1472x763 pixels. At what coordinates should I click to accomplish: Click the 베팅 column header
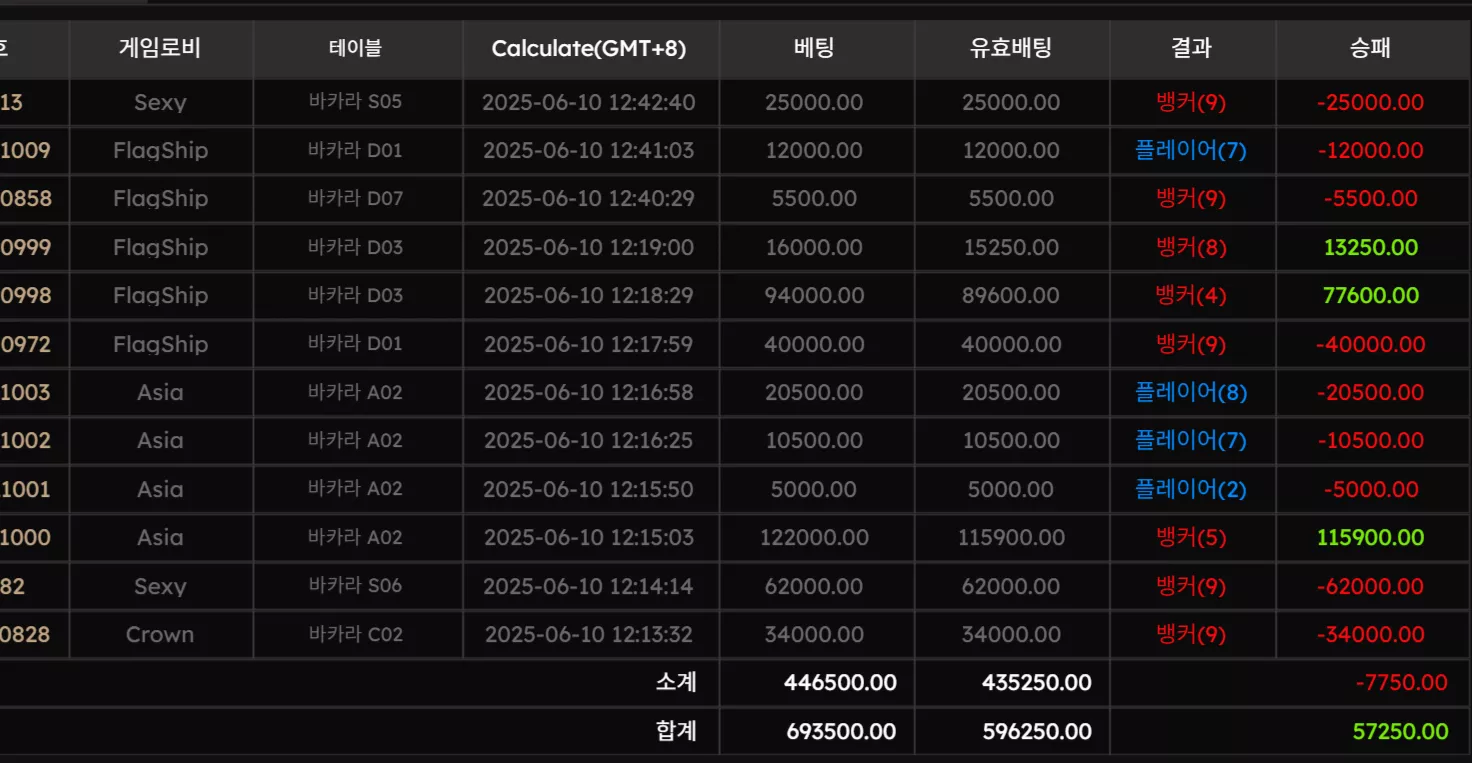815,48
